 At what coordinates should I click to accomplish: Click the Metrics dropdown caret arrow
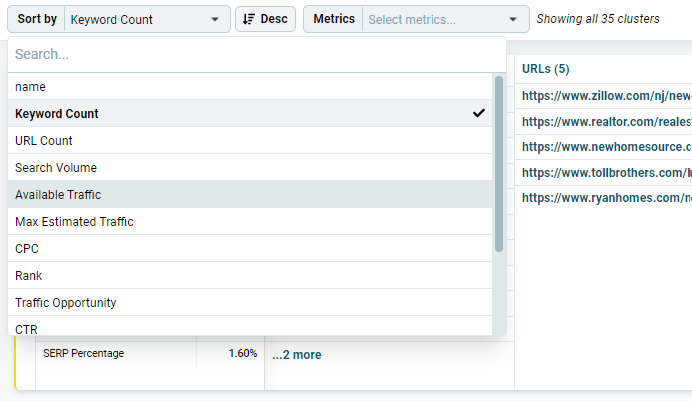[x=513, y=19]
